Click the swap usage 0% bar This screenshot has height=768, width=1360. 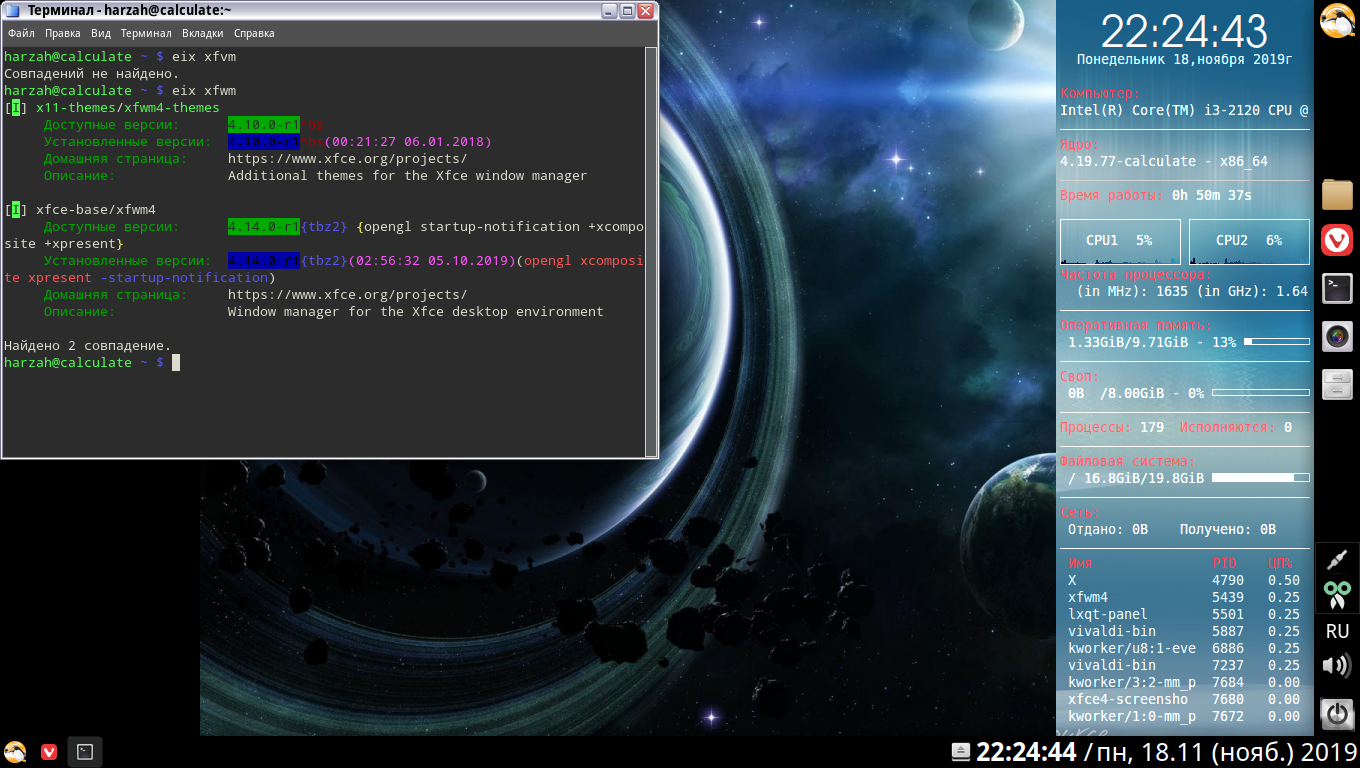pyautogui.click(x=1261, y=393)
